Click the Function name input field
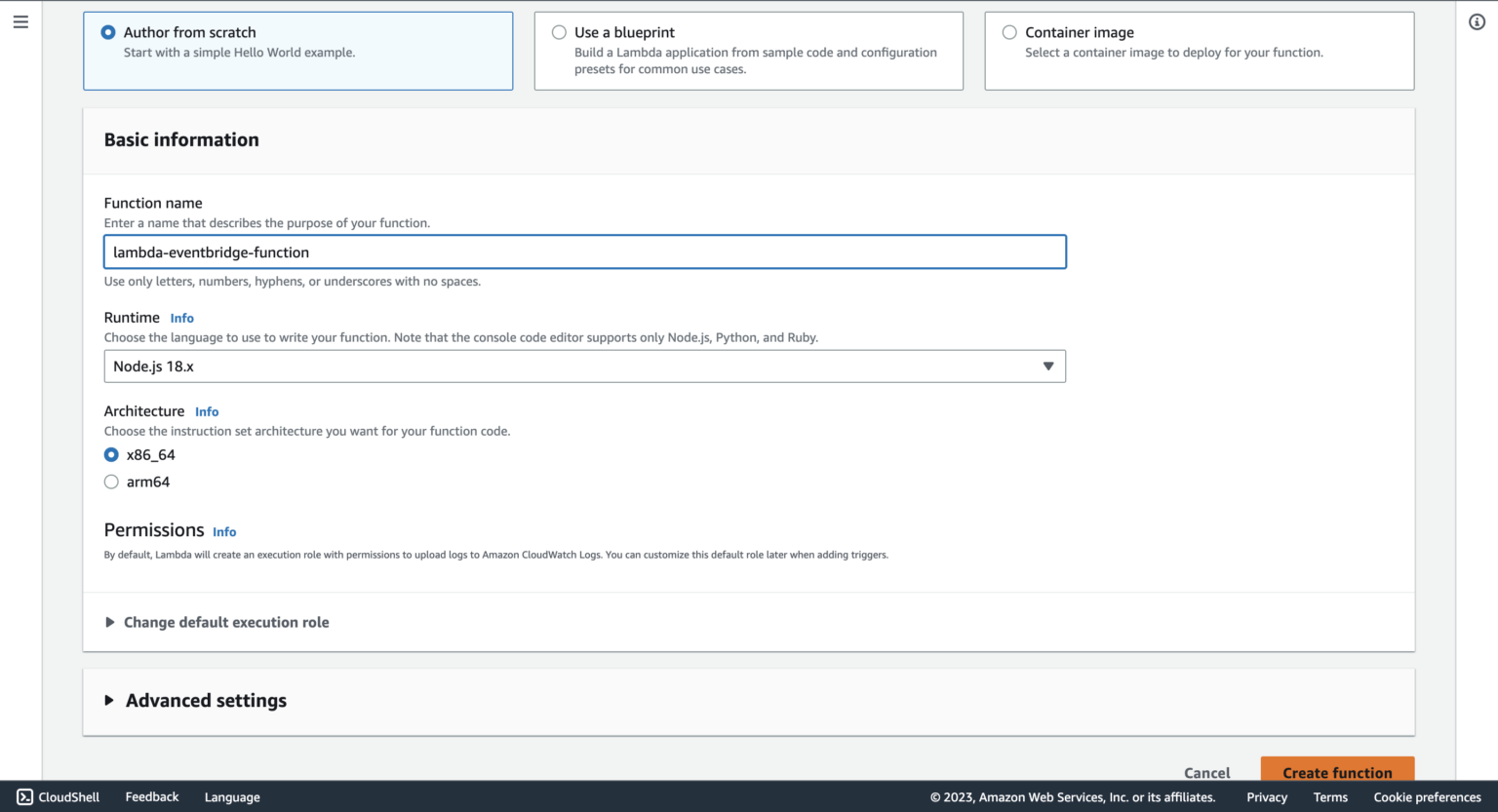The width and height of the screenshot is (1498, 812). pos(585,251)
